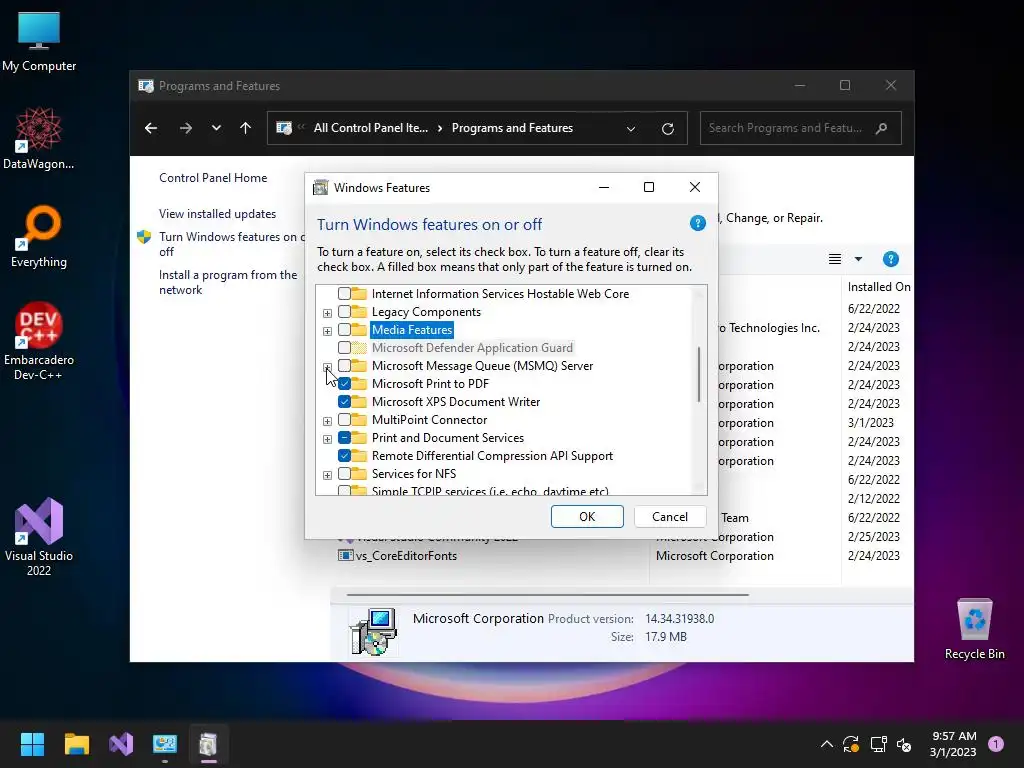Click the Windows Features list vertical scrollbar
The height and width of the screenshot is (768, 1024).
pos(699,375)
